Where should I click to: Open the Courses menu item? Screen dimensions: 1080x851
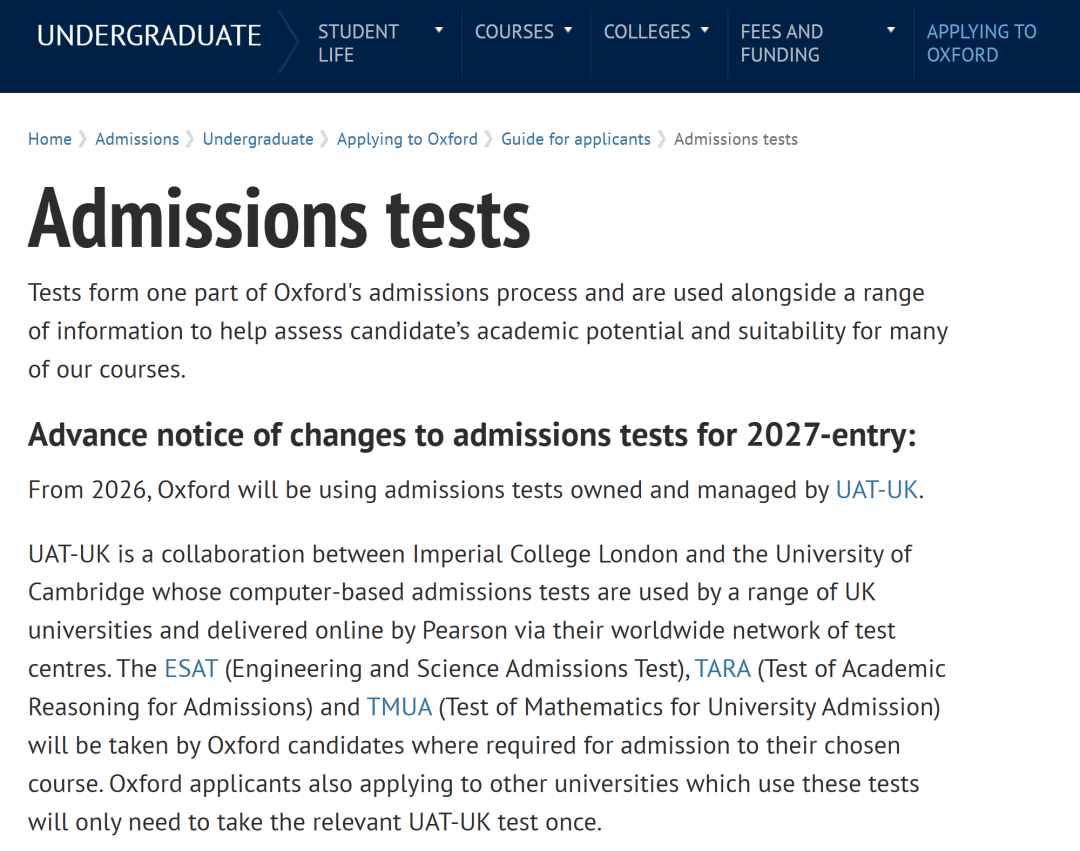[x=514, y=32]
